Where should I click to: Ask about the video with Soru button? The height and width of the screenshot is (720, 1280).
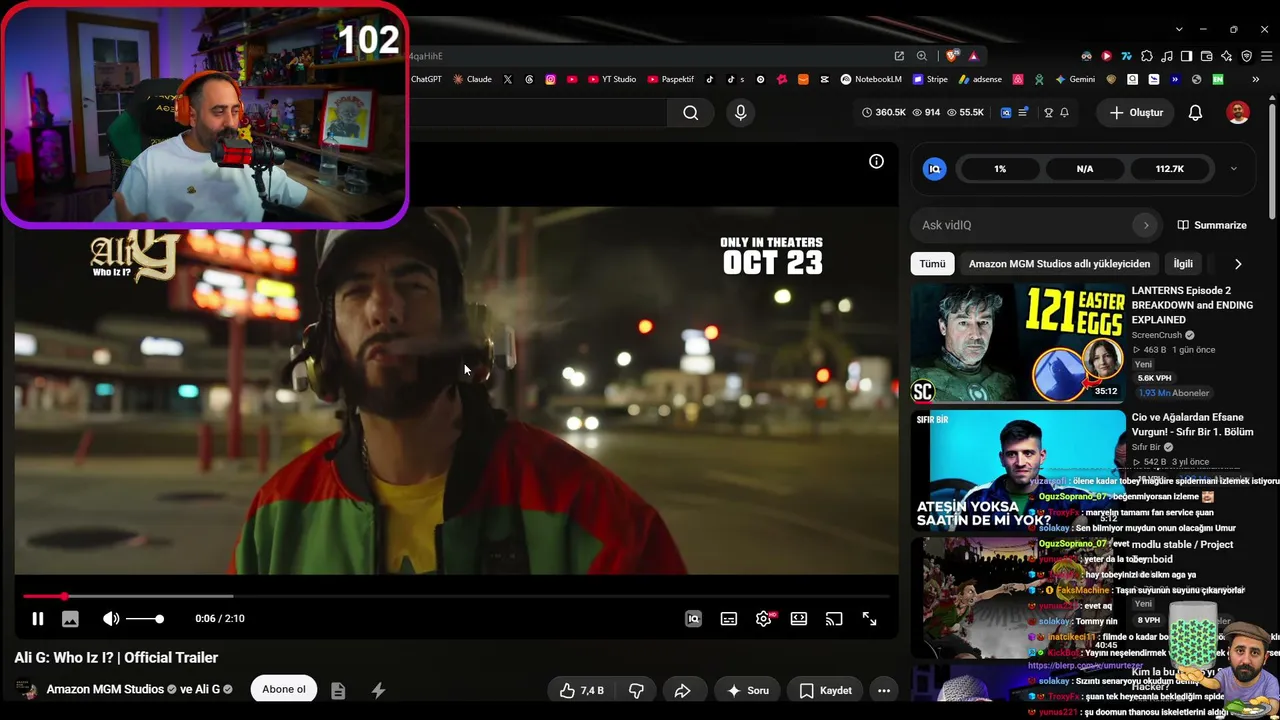(x=747, y=690)
